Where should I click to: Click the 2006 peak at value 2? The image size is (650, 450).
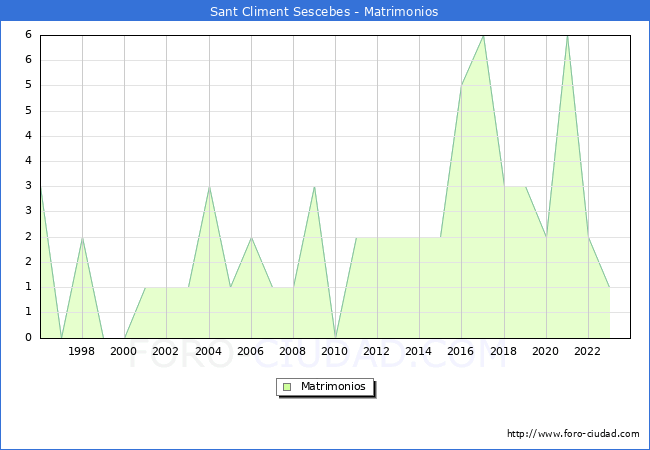[x=251, y=237]
